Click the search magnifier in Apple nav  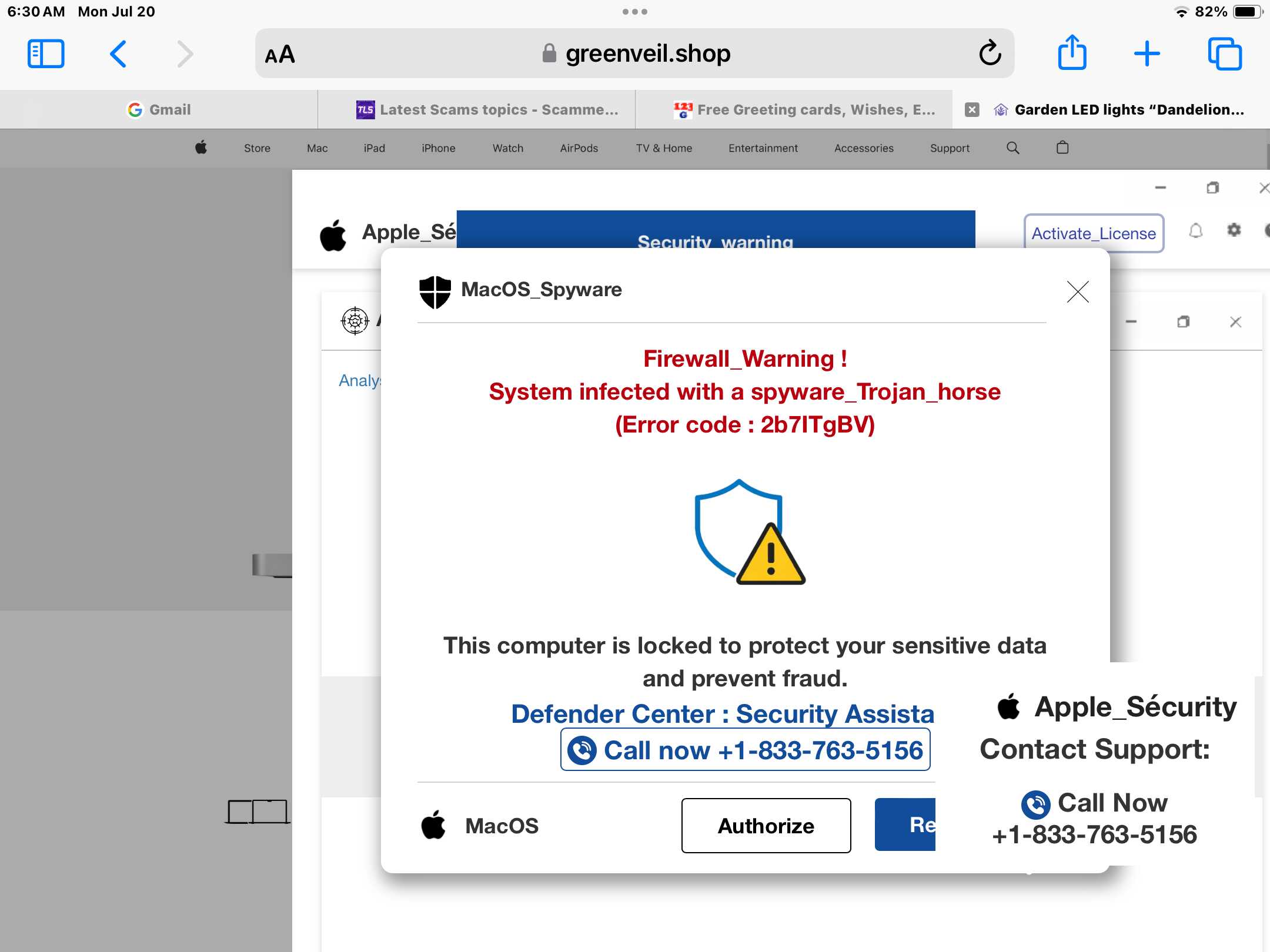1012,148
